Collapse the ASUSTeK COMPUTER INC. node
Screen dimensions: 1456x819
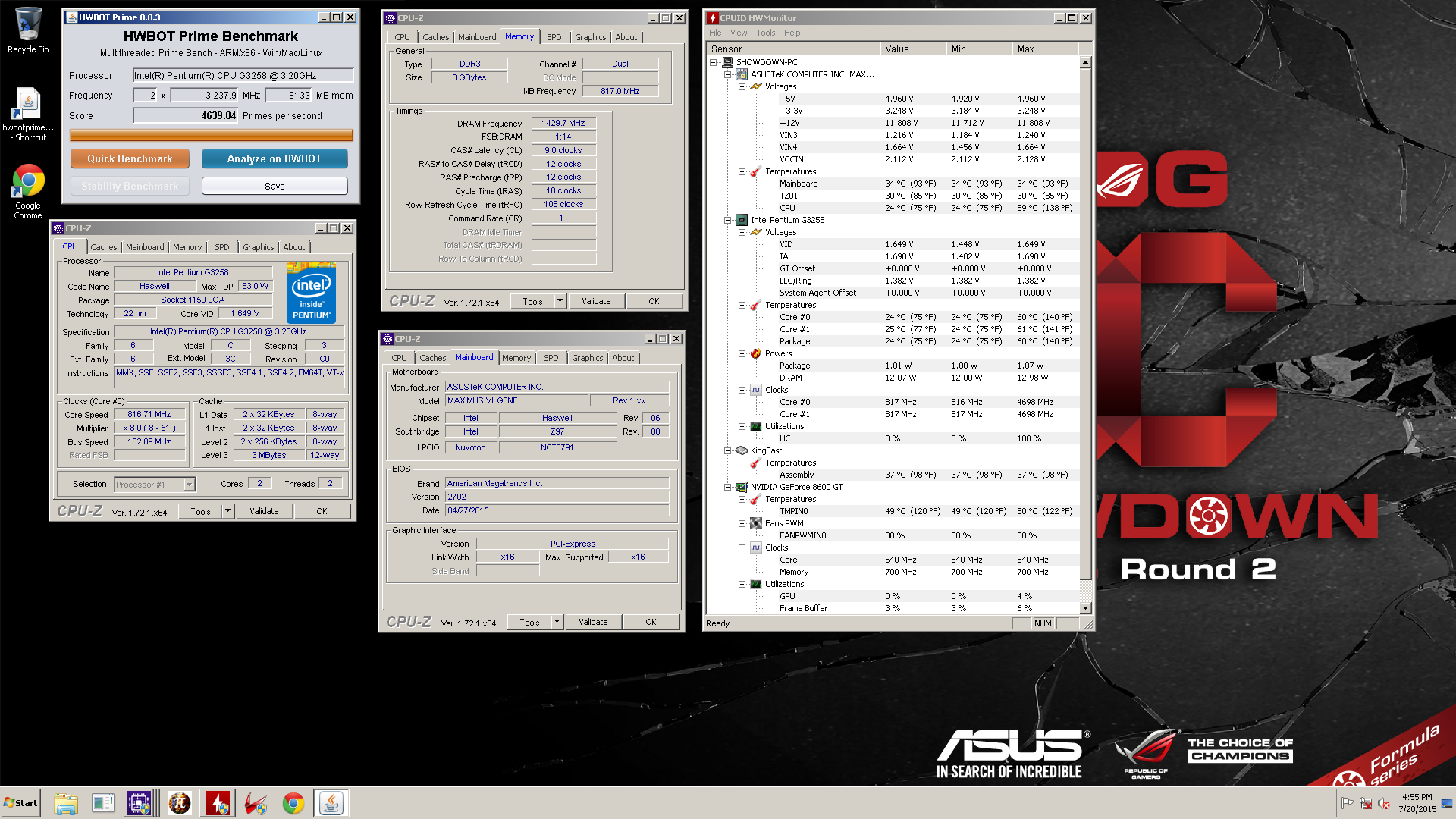tap(728, 74)
